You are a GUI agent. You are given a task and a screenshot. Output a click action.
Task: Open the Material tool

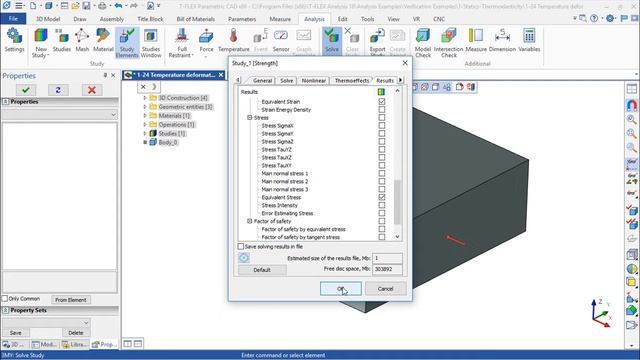103,40
